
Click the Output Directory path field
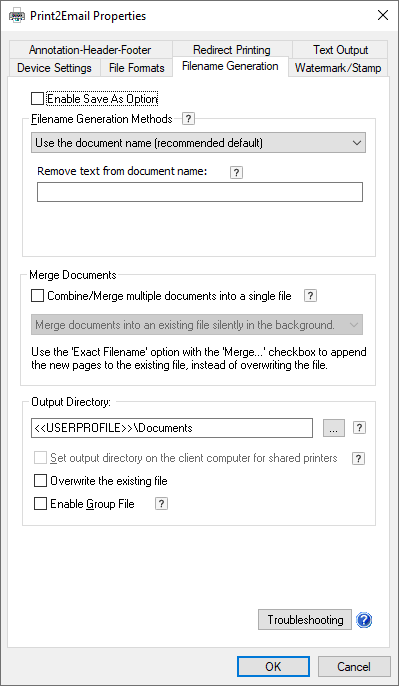click(x=172, y=428)
